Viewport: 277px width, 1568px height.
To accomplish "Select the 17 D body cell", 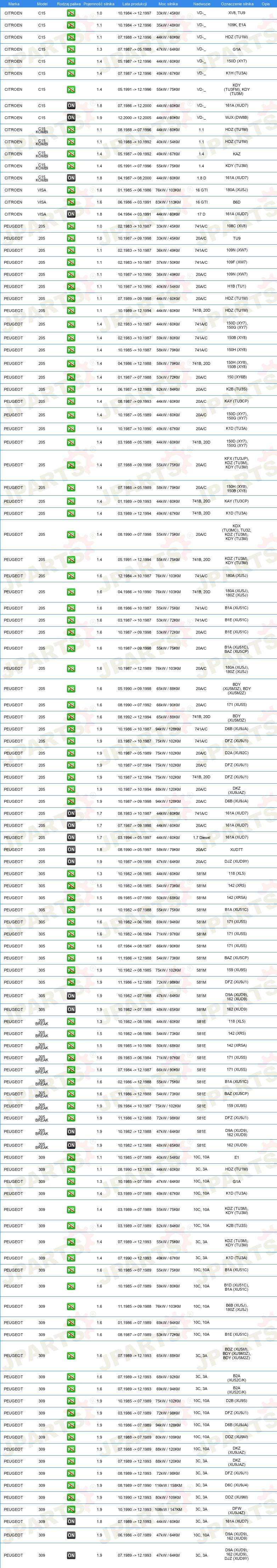I will coord(201,214).
